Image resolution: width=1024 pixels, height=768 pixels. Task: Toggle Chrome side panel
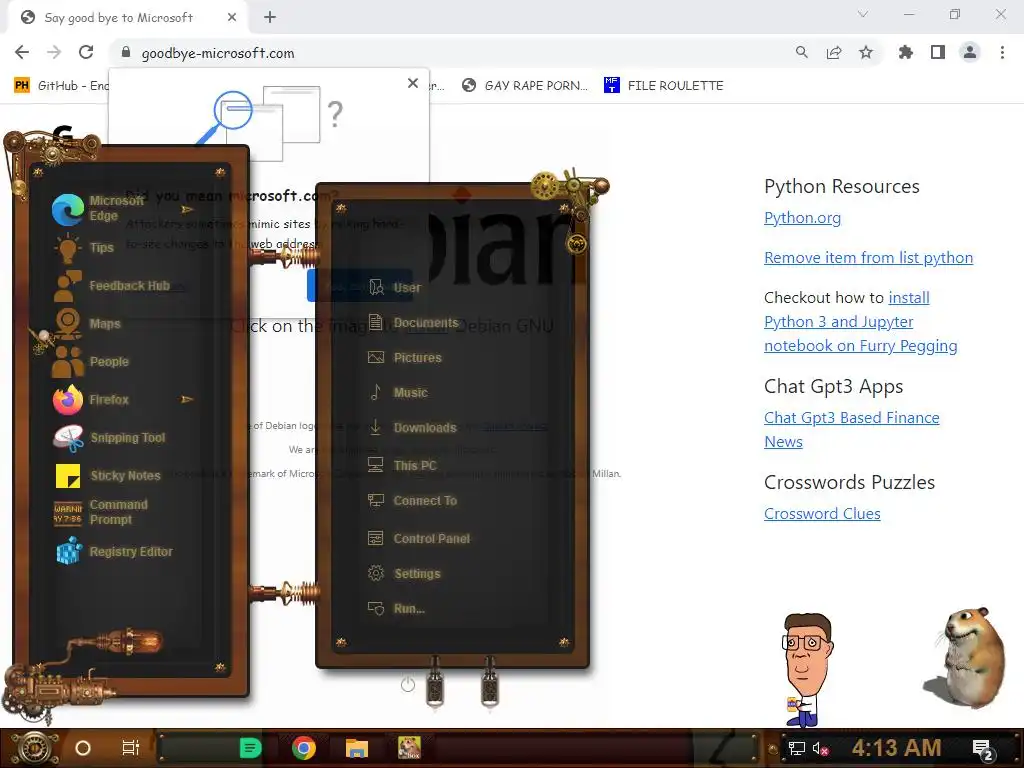(x=938, y=53)
